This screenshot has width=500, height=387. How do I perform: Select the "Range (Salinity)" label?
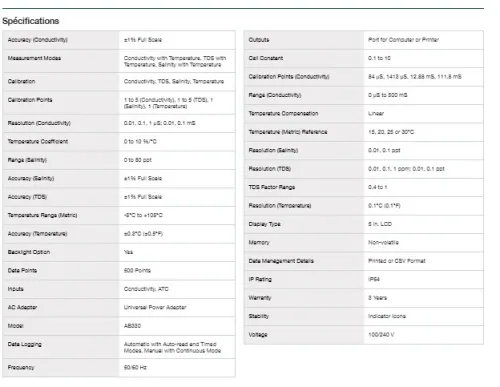[x=27, y=160]
